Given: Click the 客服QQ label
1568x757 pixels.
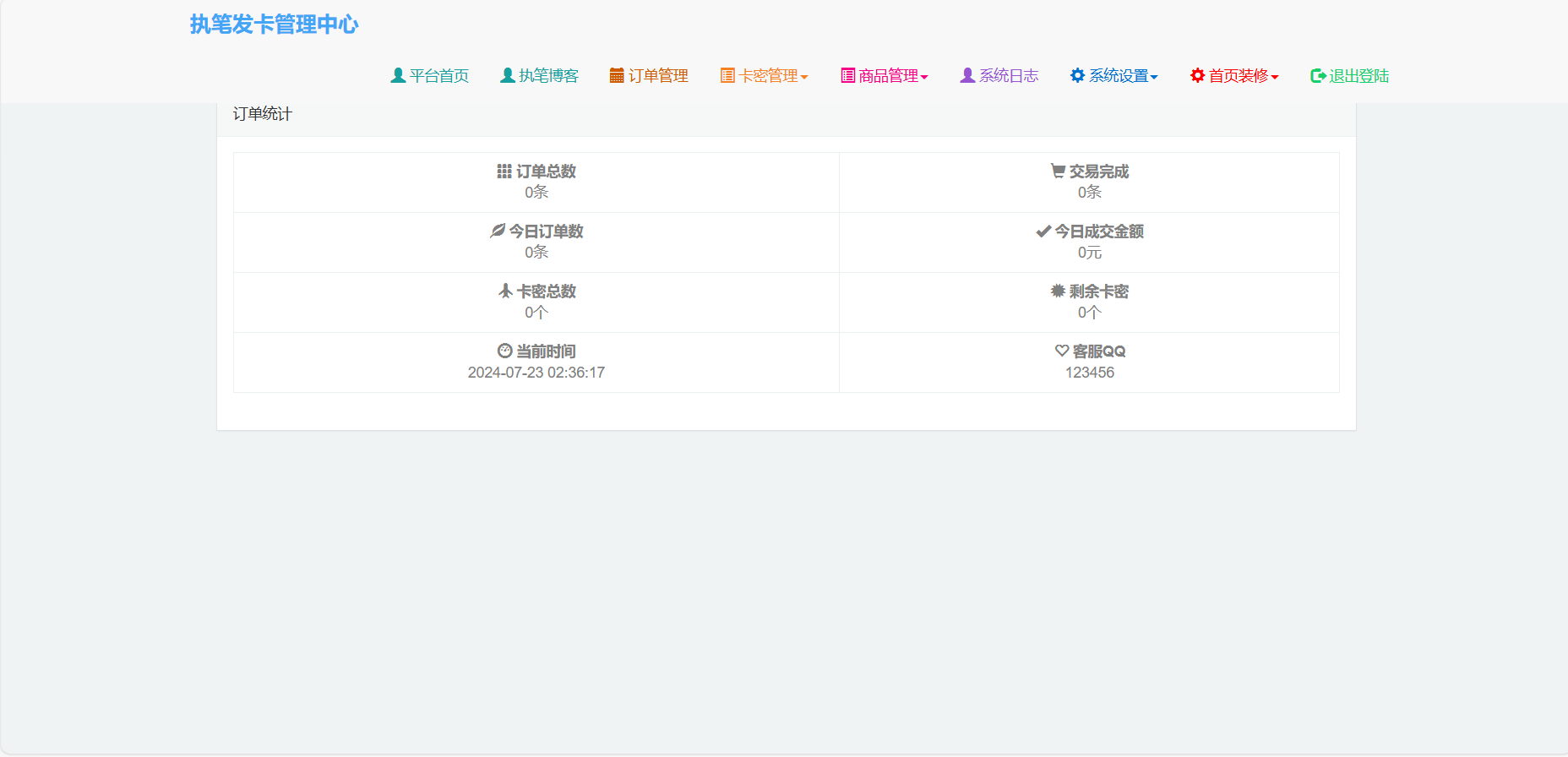Looking at the screenshot, I should [1099, 351].
